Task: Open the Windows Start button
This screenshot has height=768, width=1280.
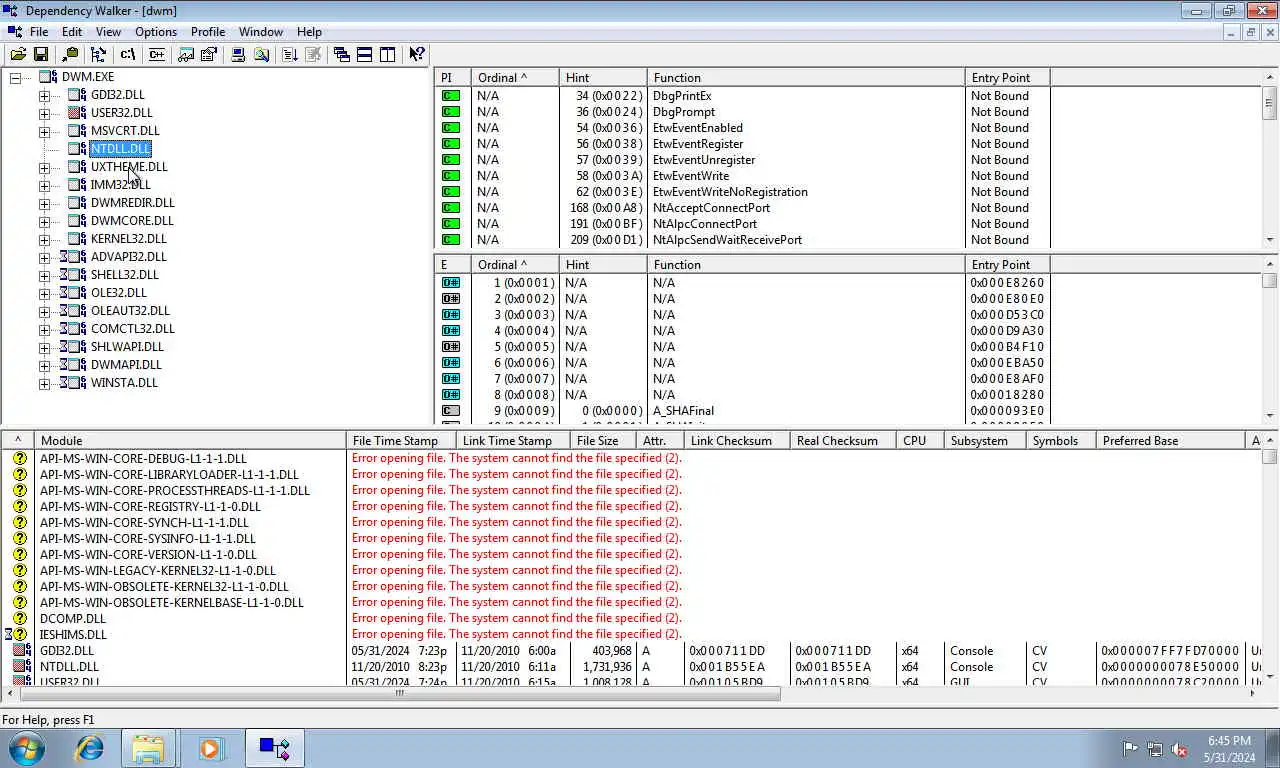Action: point(27,748)
